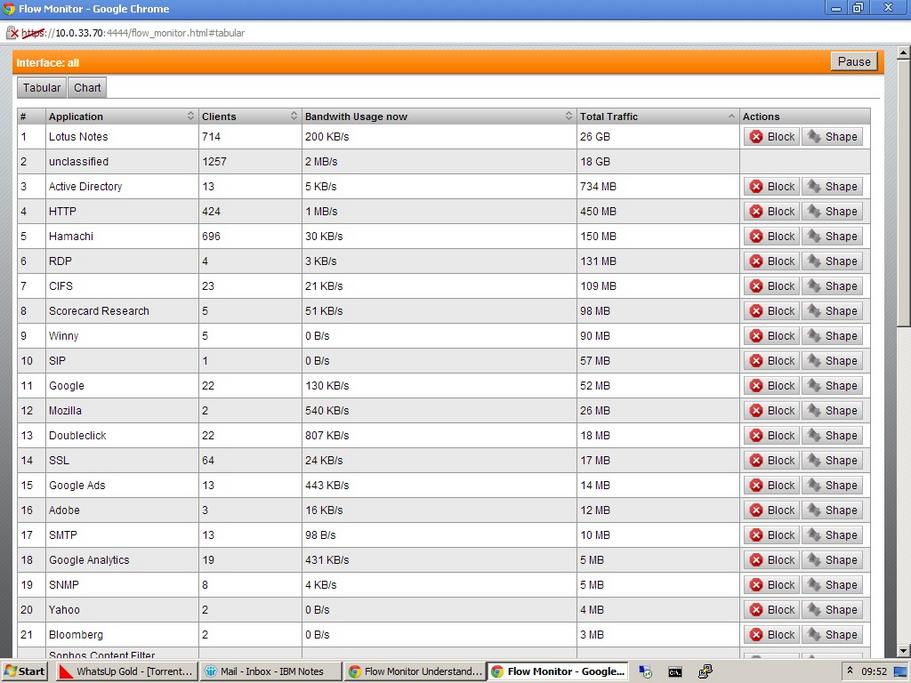911x683 pixels.
Task: Block the Lotus Notes application
Action: pyautogui.click(x=772, y=137)
